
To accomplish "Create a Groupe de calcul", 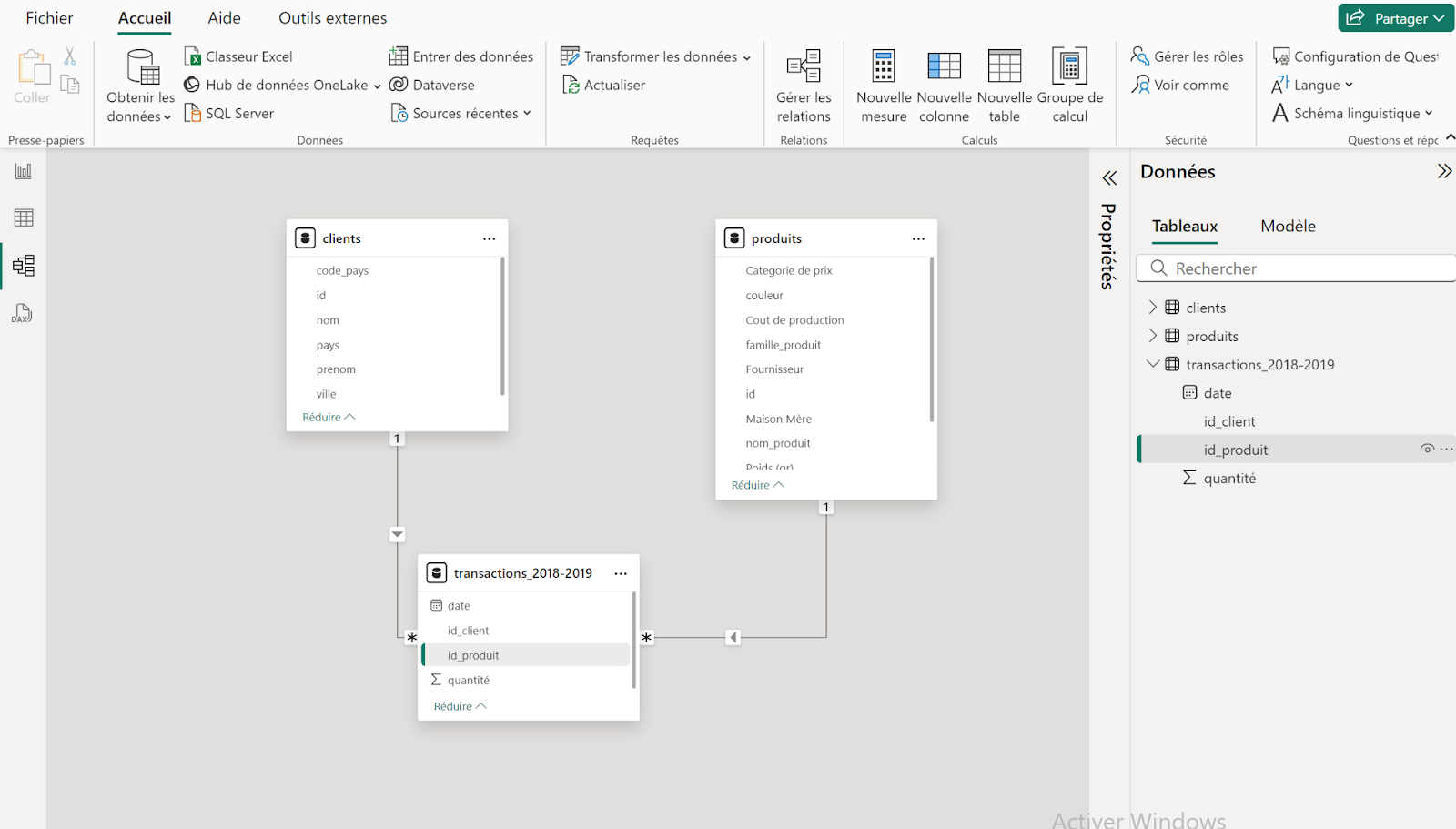I will click(x=1070, y=87).
